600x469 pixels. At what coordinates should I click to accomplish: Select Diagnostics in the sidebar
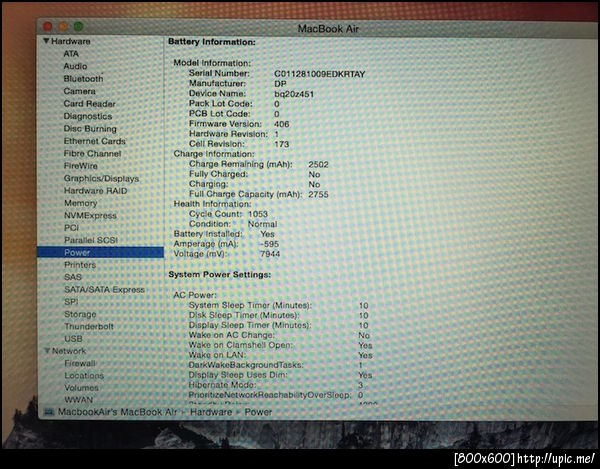point(88,116)
